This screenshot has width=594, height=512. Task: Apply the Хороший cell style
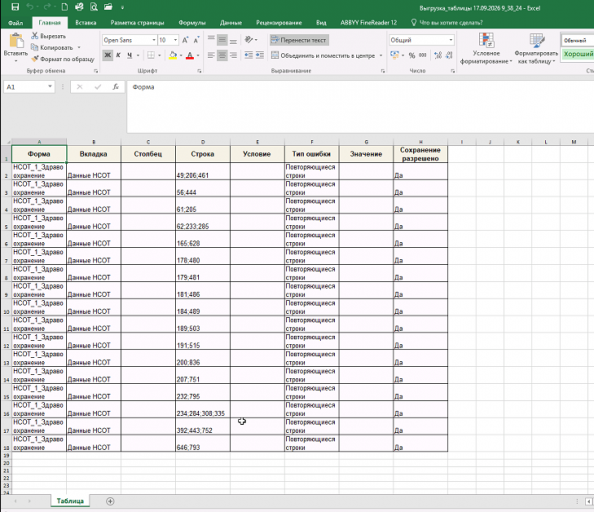[577, 54]
